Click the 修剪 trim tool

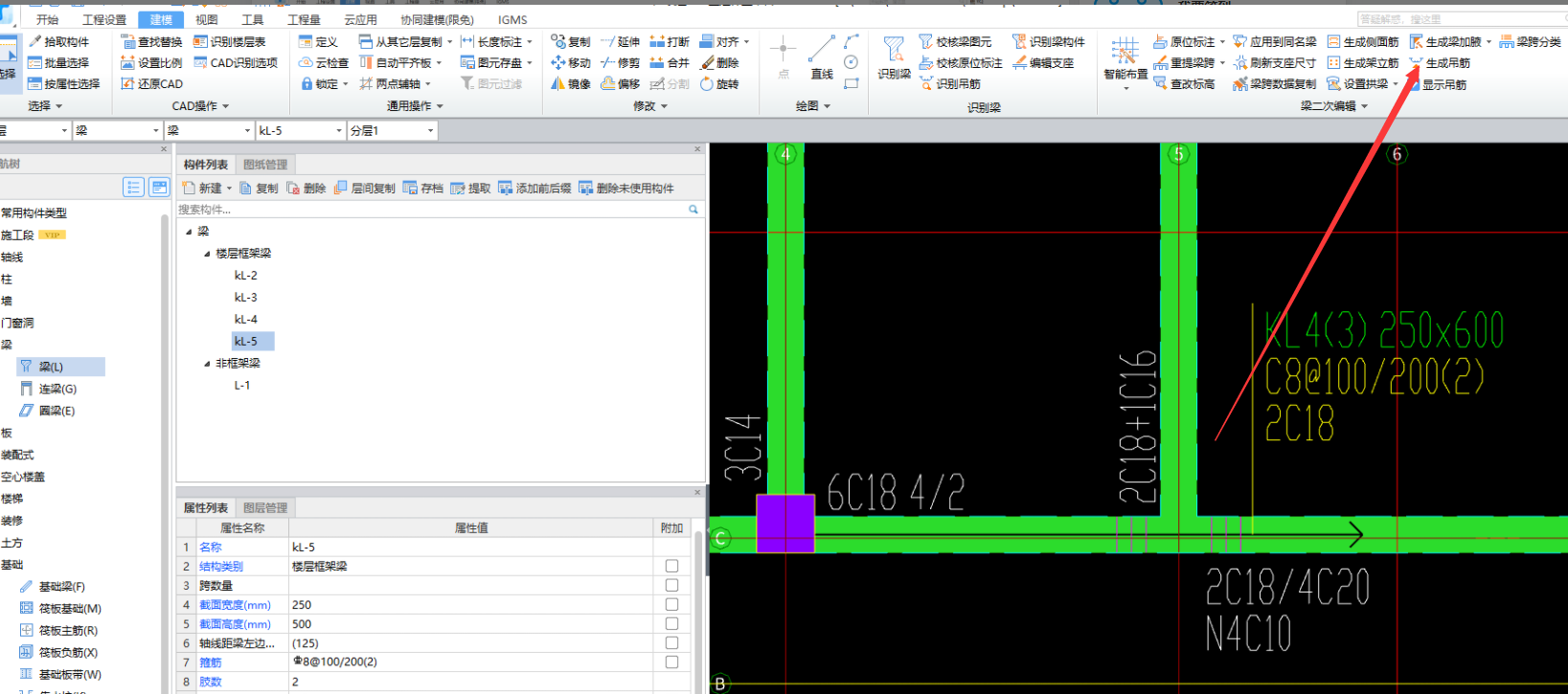(621, 62)
